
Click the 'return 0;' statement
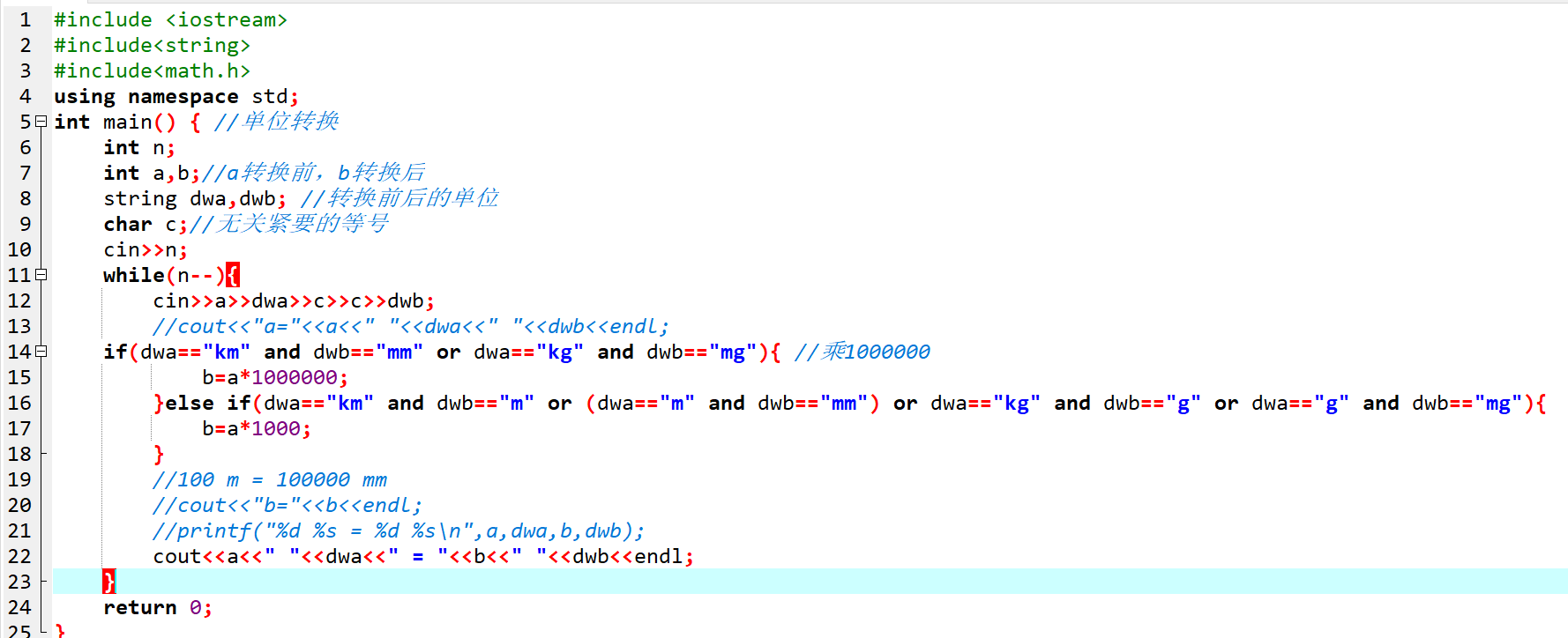click(x=157, y=607)
